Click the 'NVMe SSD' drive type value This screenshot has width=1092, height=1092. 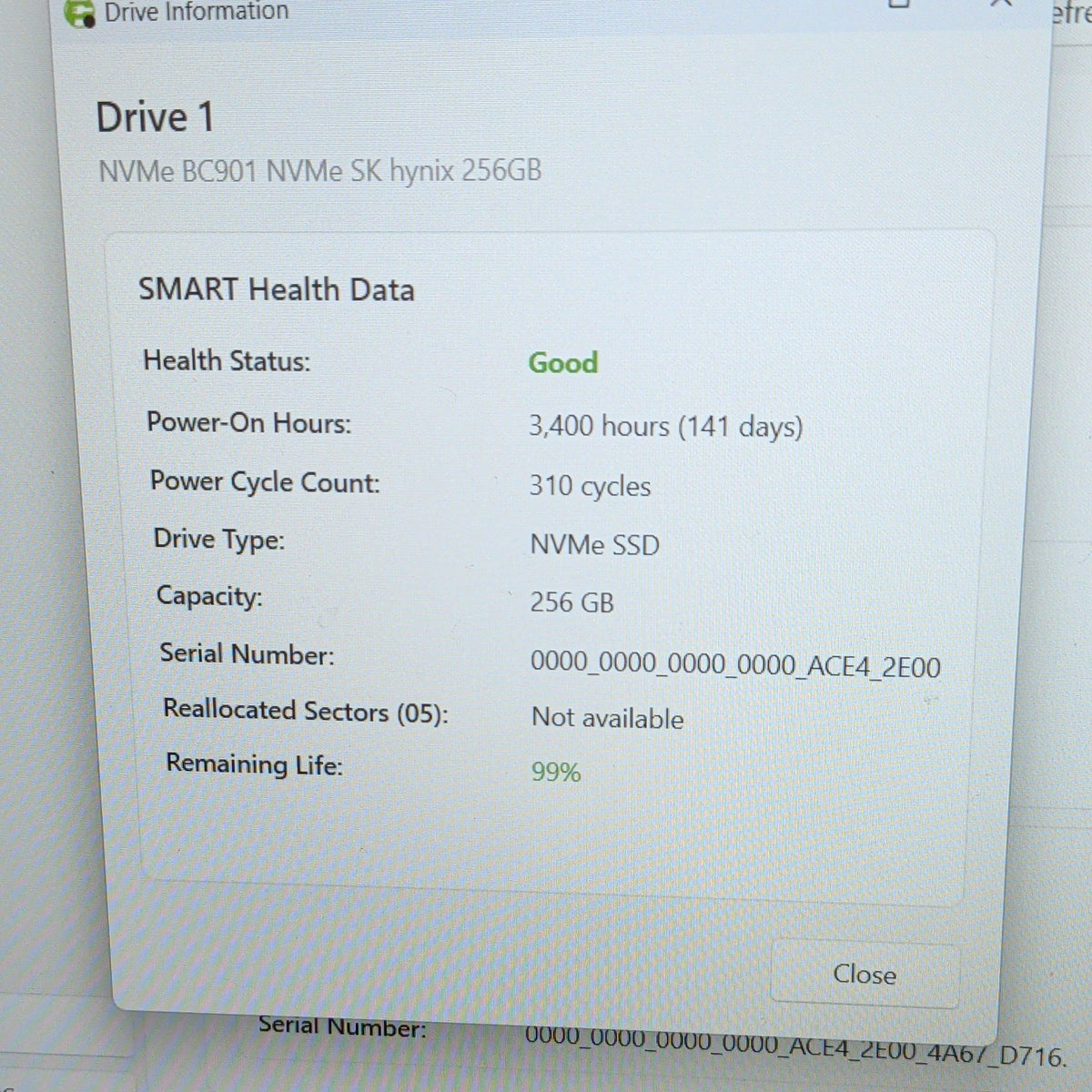pyautogui.click(x=595, y=544)
